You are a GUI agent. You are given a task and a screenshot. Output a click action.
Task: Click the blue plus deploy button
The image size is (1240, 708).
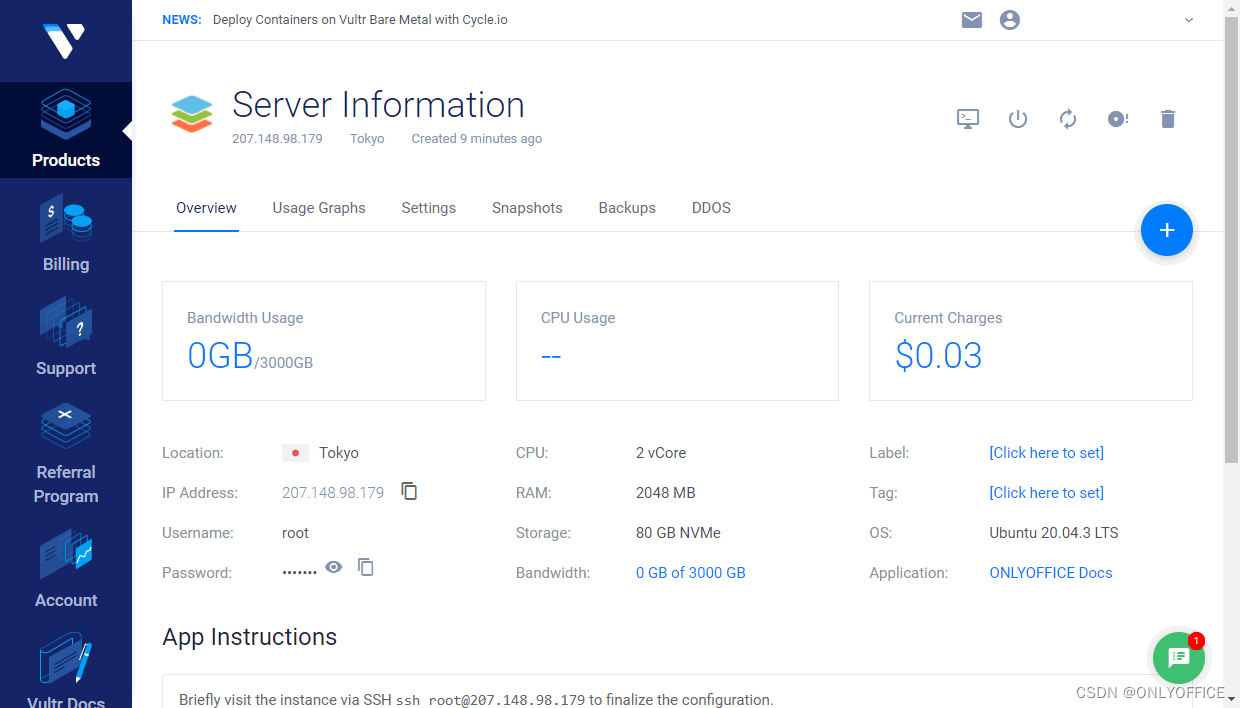click(x=1167, y=230)
